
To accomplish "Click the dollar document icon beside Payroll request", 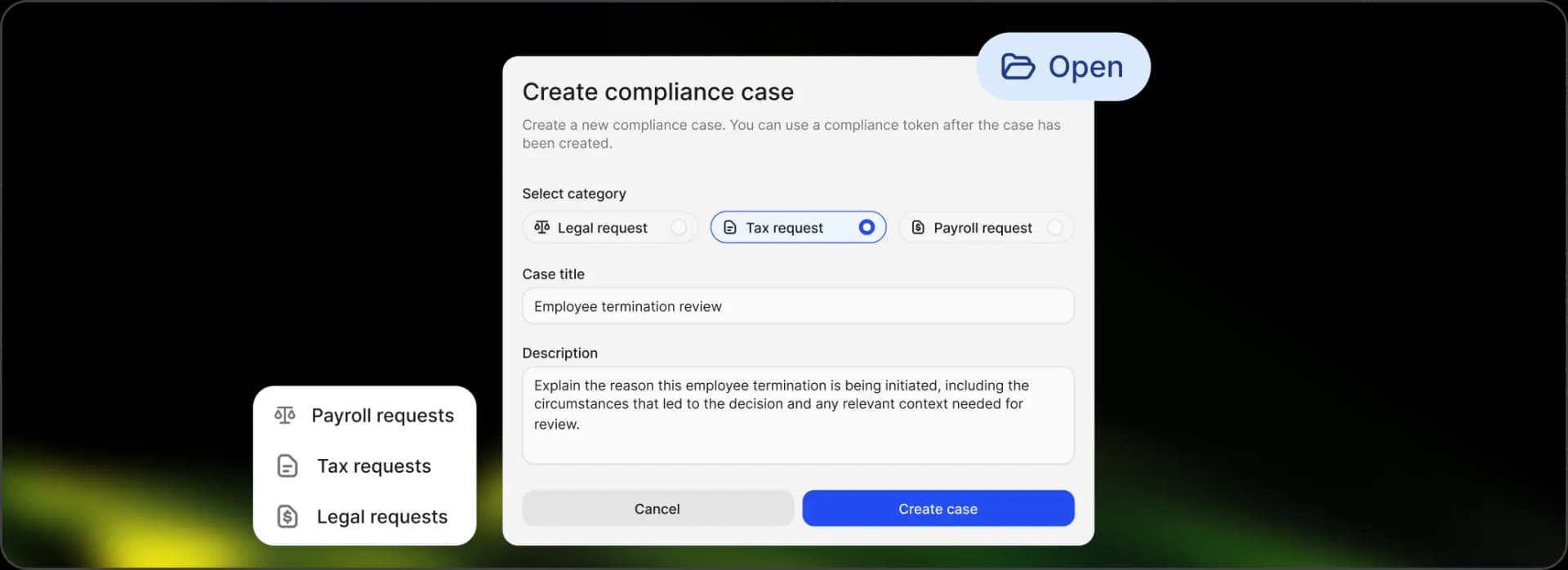I will [x=918, y=228].
